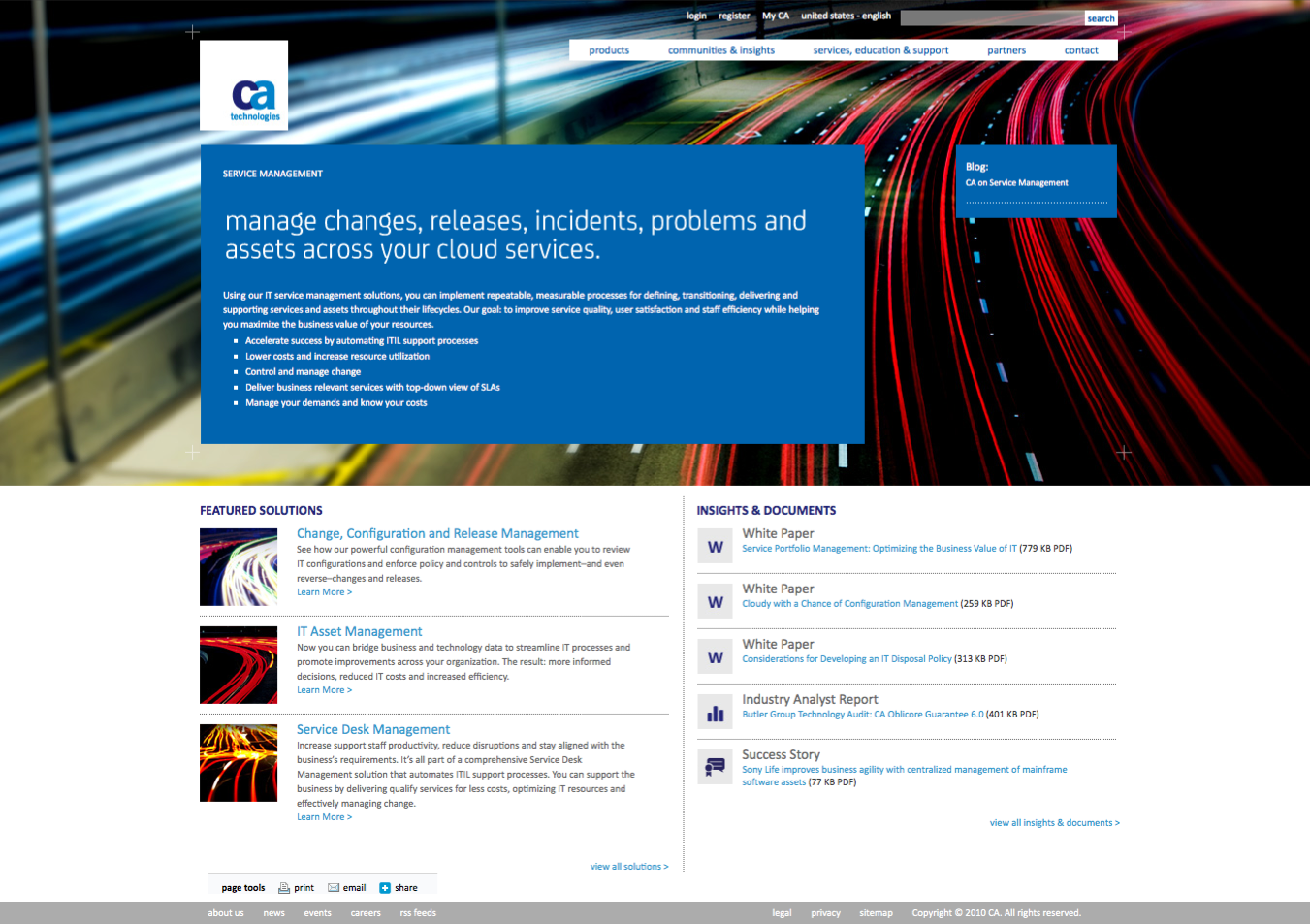The image size is (1310, 924).
Task: Click Learn More under Change, Configuration
Action: [x=324, y=592]
